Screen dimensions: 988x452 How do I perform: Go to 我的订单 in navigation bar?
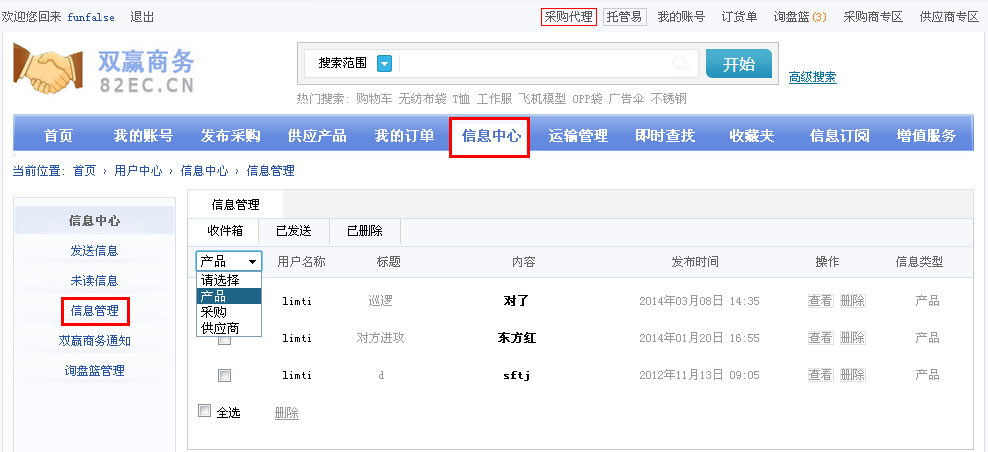[404, 136]
